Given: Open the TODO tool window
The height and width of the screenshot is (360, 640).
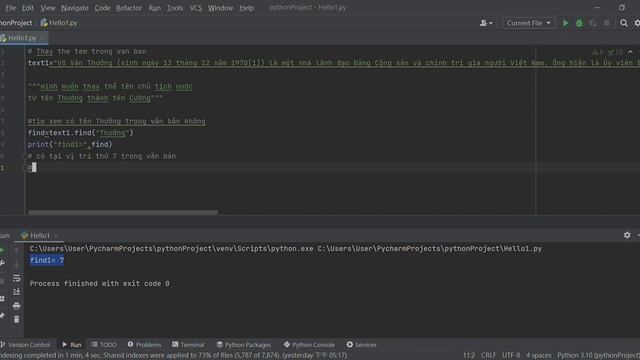Looking at the screenshot, I should point(104,345).
